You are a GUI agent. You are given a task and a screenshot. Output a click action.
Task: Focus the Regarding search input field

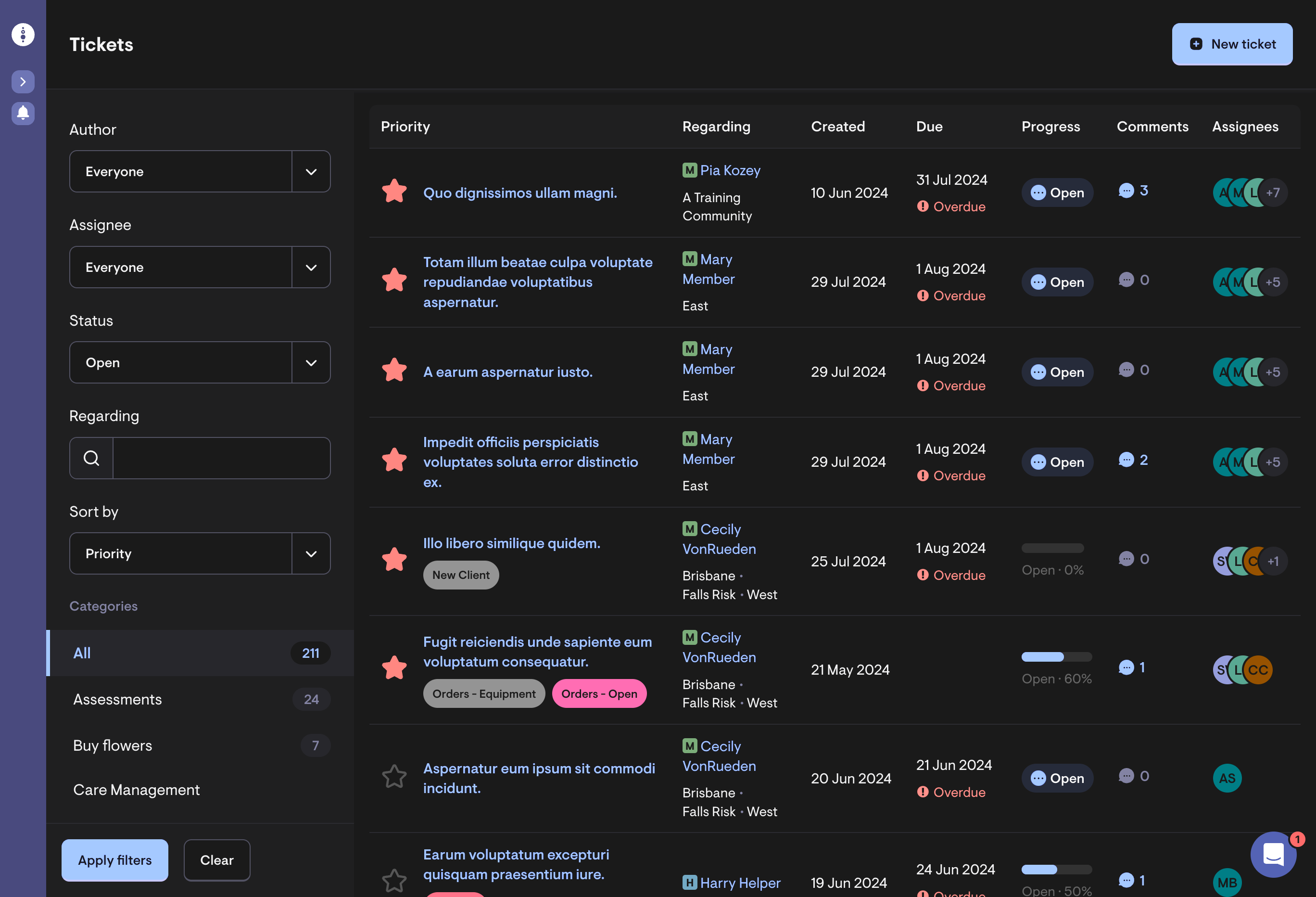pos(221,458)
